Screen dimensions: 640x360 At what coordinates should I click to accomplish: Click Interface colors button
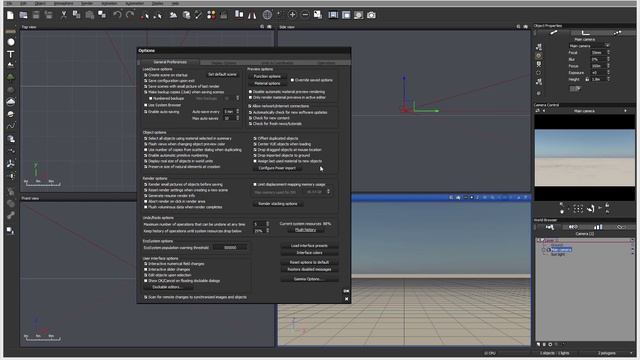tap(309, 253)
